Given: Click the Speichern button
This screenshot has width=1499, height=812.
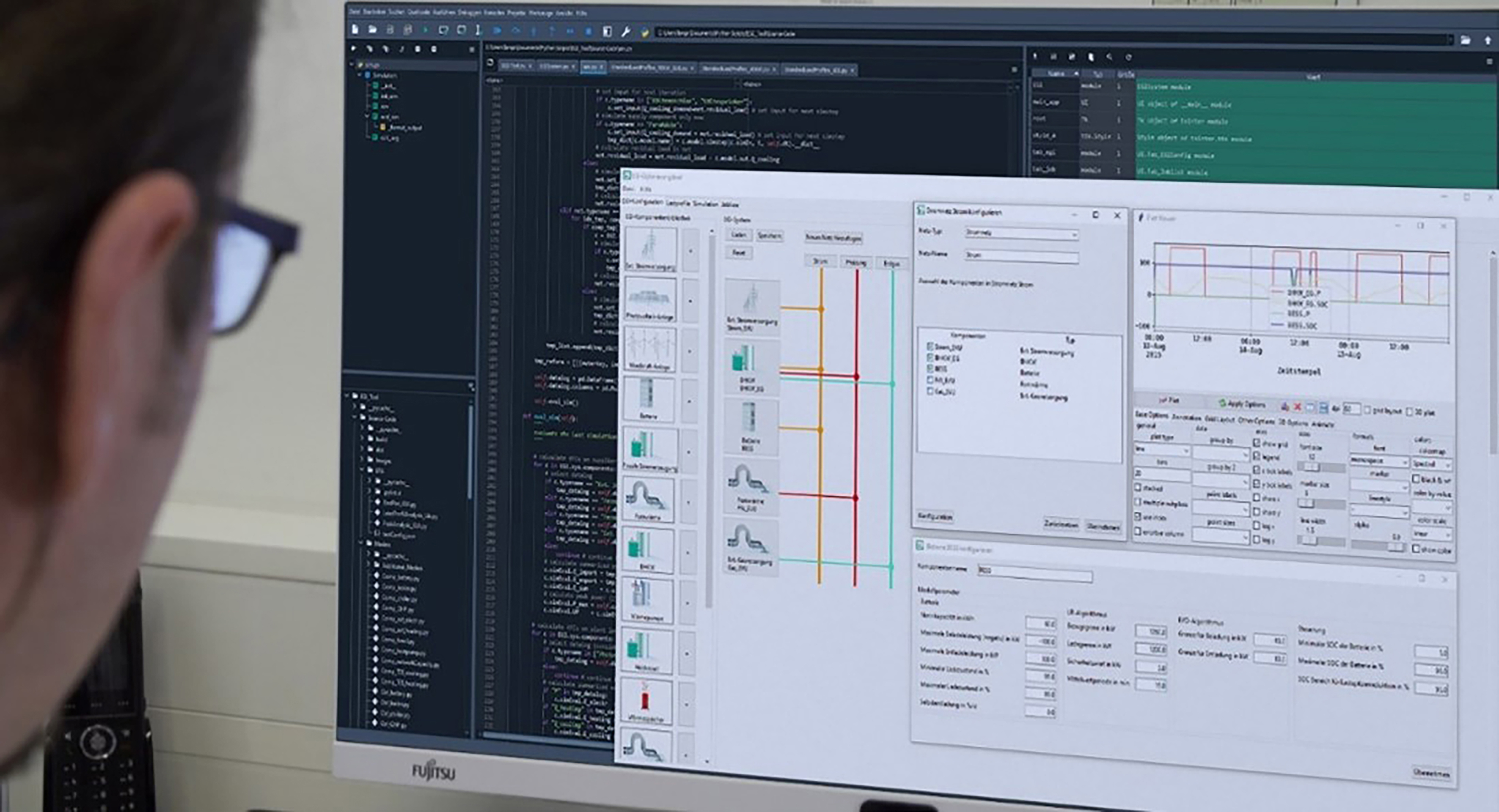Looking at the screenshot, I should click(x=769, y=236).
